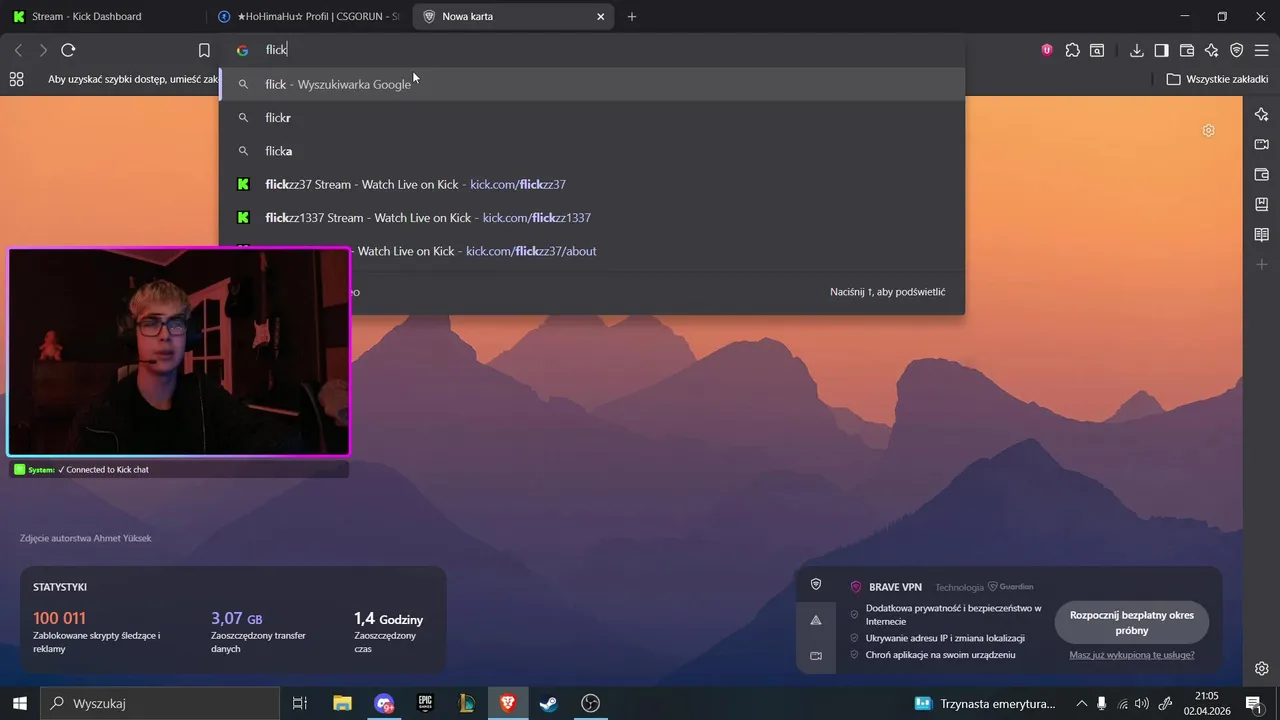Open the Brave browser taskbar icon
This screenshot has height=720, width=1280.
pyautogui.click(x=507, y=703)
